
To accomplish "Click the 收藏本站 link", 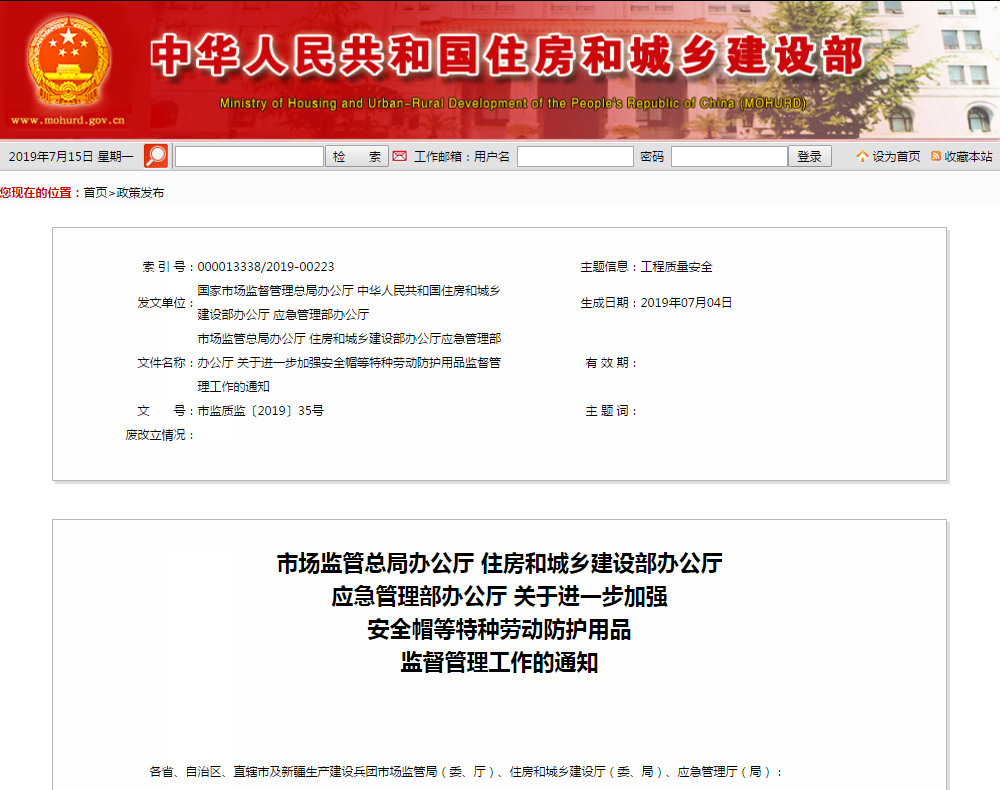I will (x=968, y=157).
